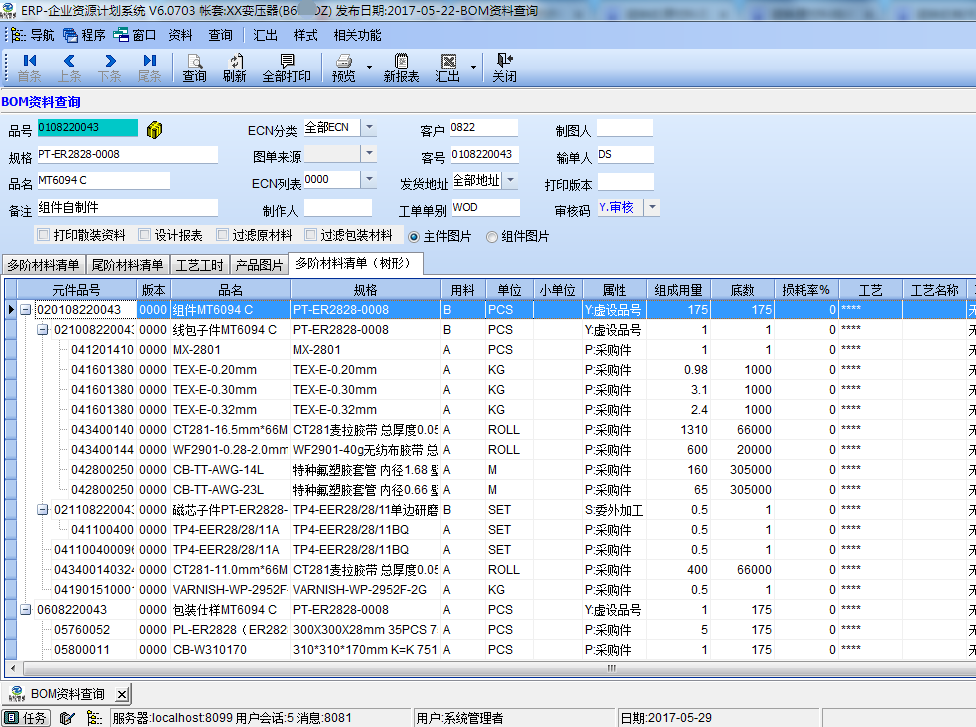976x727 pixels.
Task: Check the 过滤原材料 option
Action: [x=222, y=235]
